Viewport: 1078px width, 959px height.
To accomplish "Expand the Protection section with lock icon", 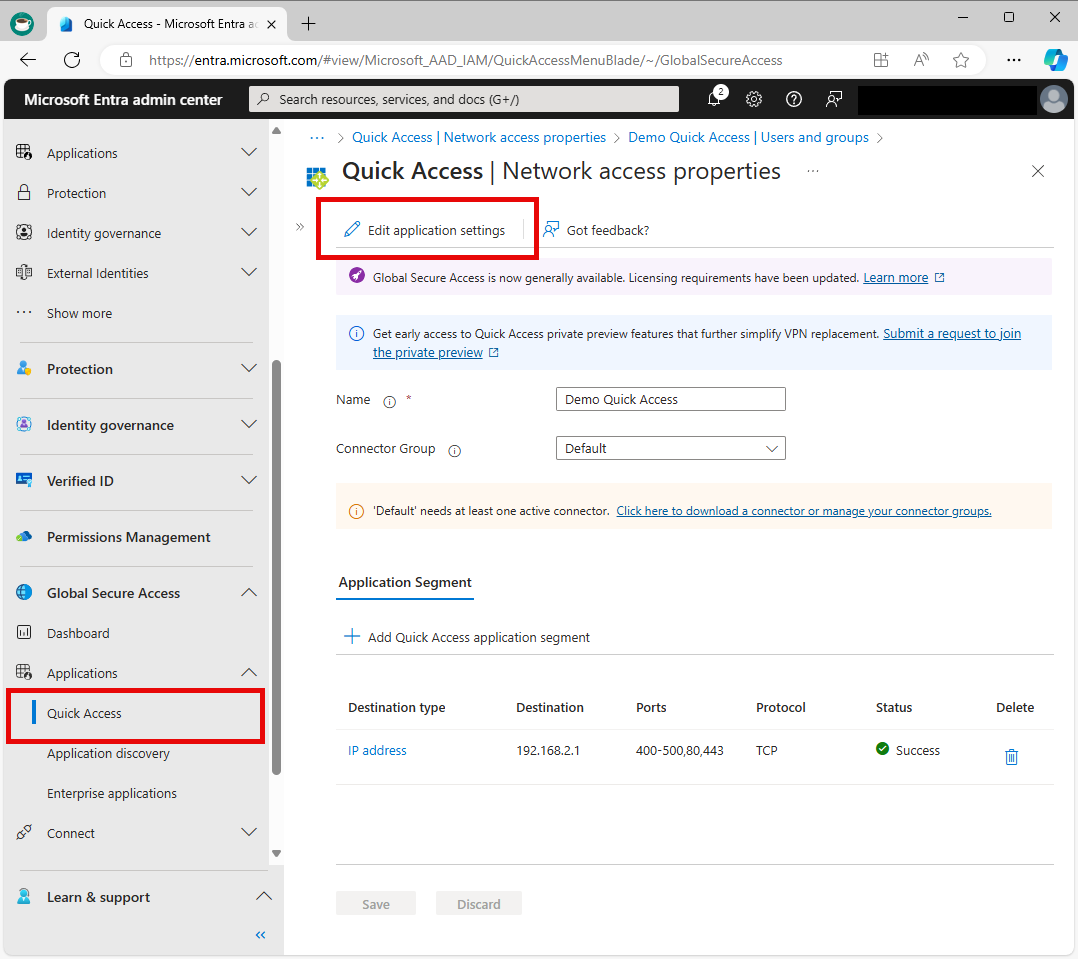I will coord(249,192).
